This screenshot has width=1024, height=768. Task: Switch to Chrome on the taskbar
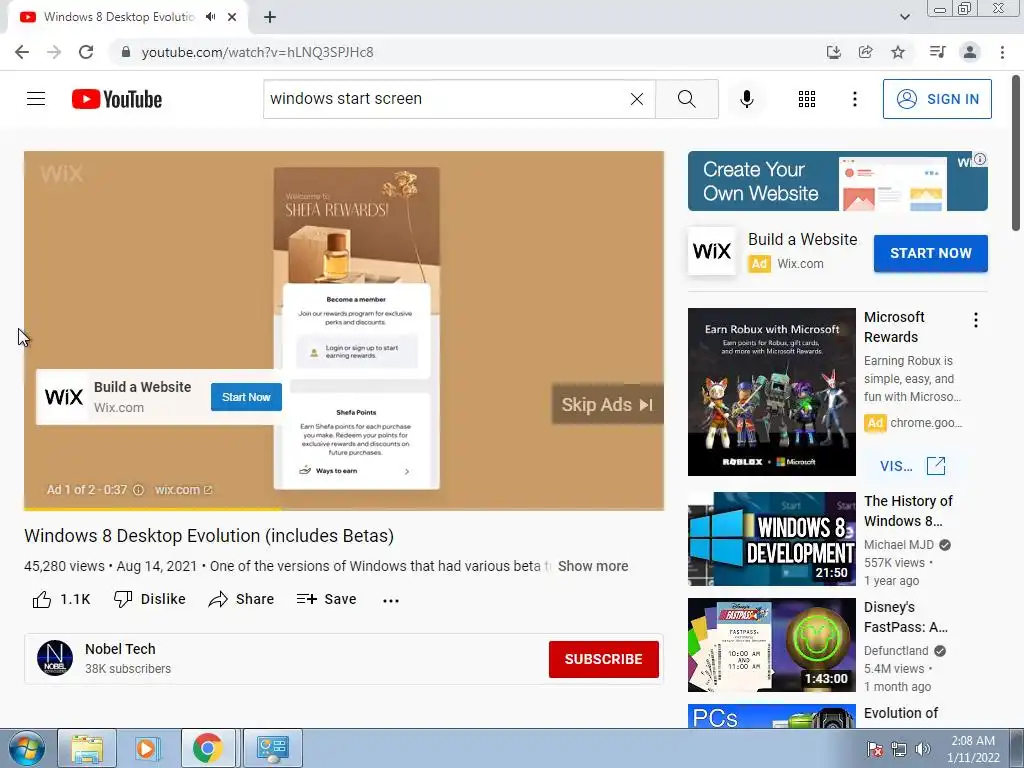point(207,748)
